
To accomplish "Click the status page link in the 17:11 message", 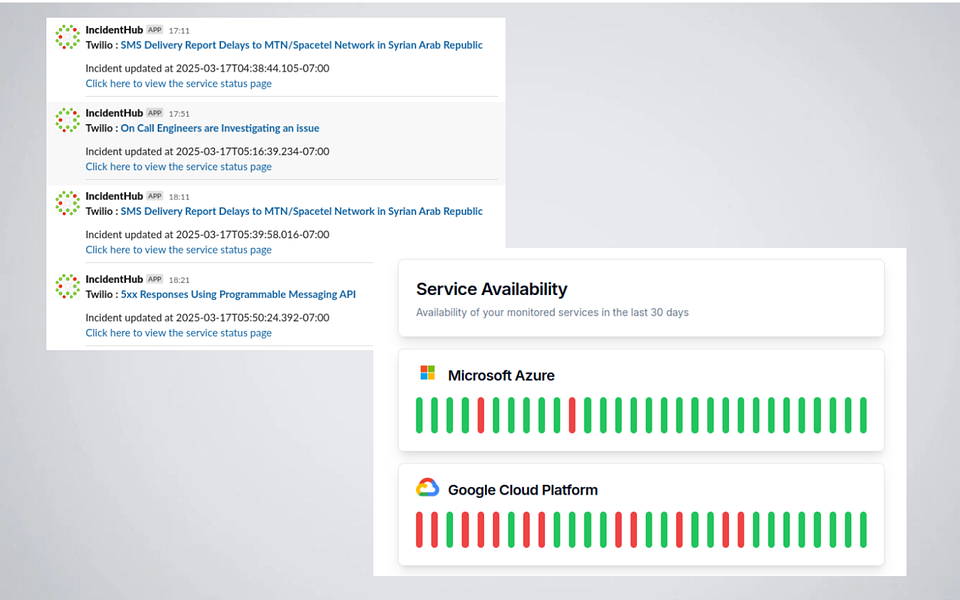I will pos(178,84).
